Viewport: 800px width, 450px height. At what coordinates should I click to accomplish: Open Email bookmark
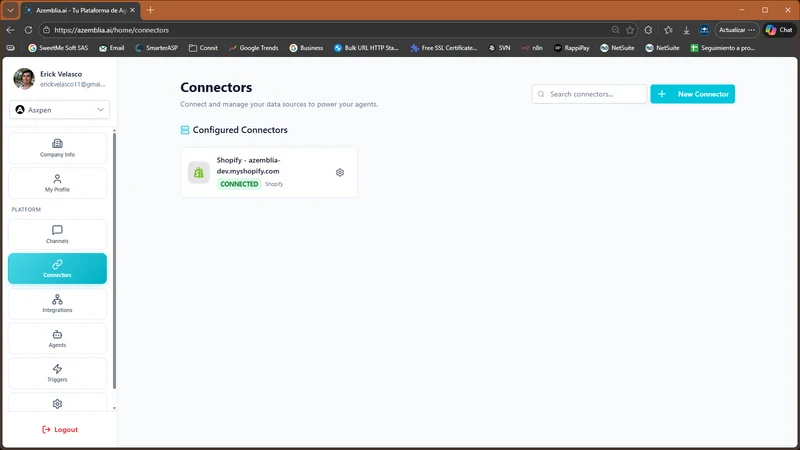coord(112,48)
